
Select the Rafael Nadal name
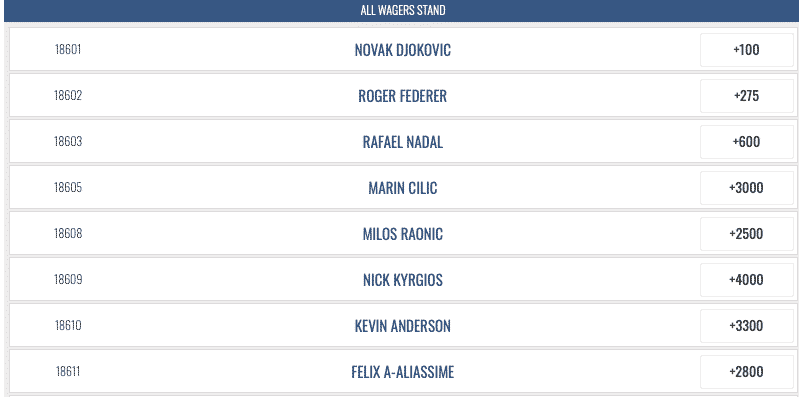[403, 142]
